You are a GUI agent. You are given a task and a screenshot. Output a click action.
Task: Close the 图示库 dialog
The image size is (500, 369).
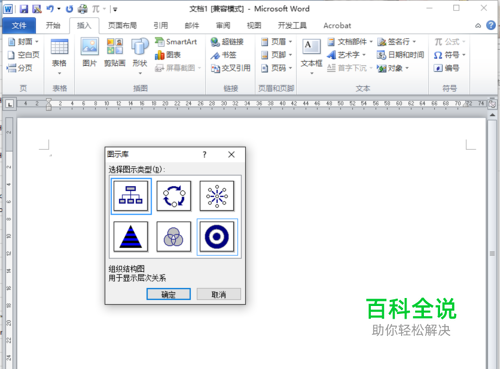231,154
